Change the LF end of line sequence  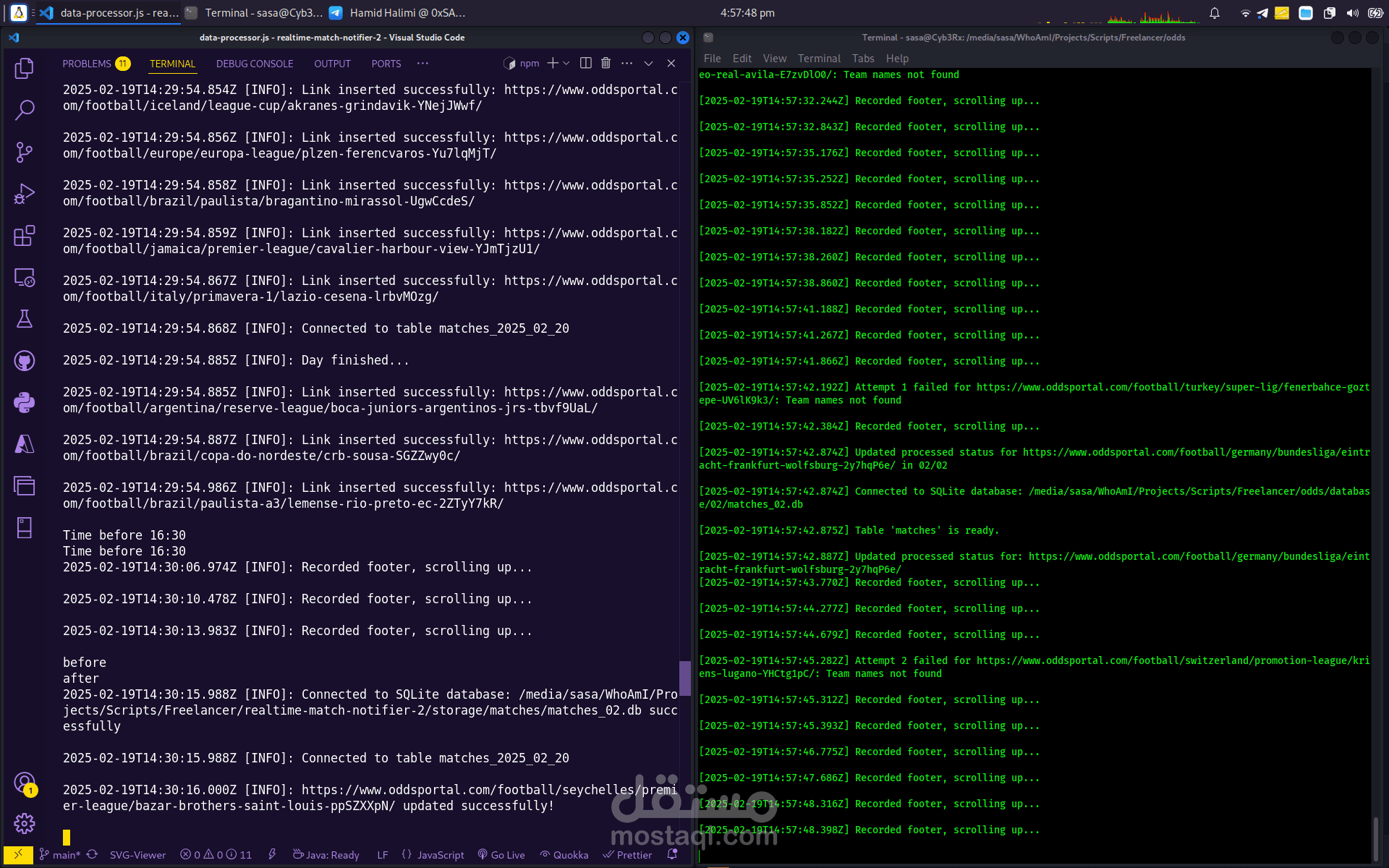[x=383, y=855]
